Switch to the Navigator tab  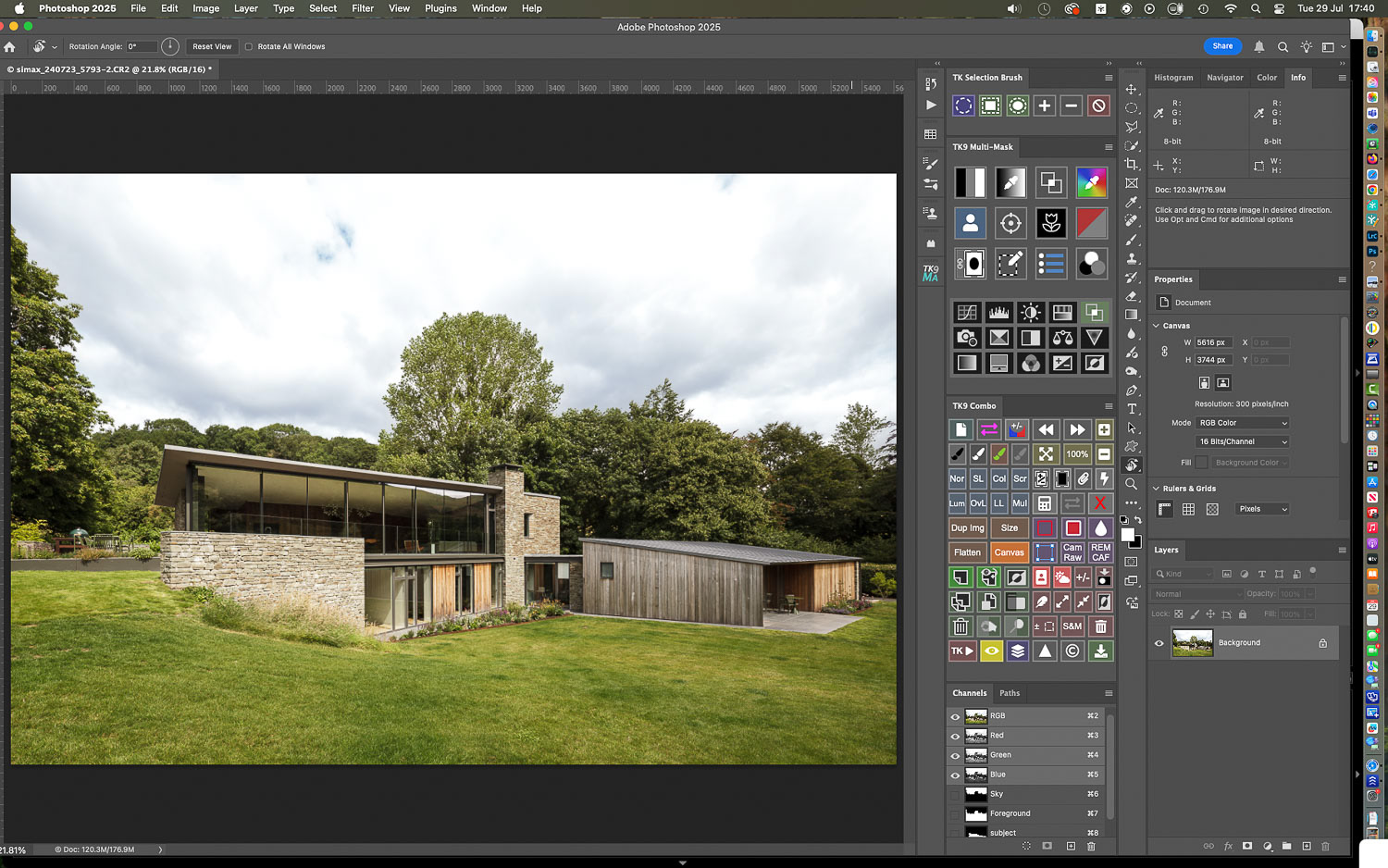click(1224, 78)
